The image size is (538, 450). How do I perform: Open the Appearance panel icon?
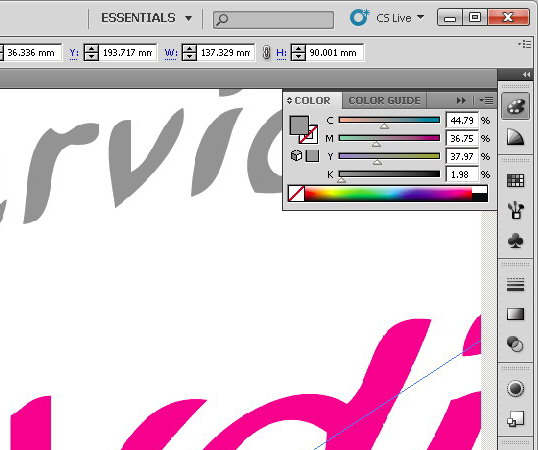(515, 389)
